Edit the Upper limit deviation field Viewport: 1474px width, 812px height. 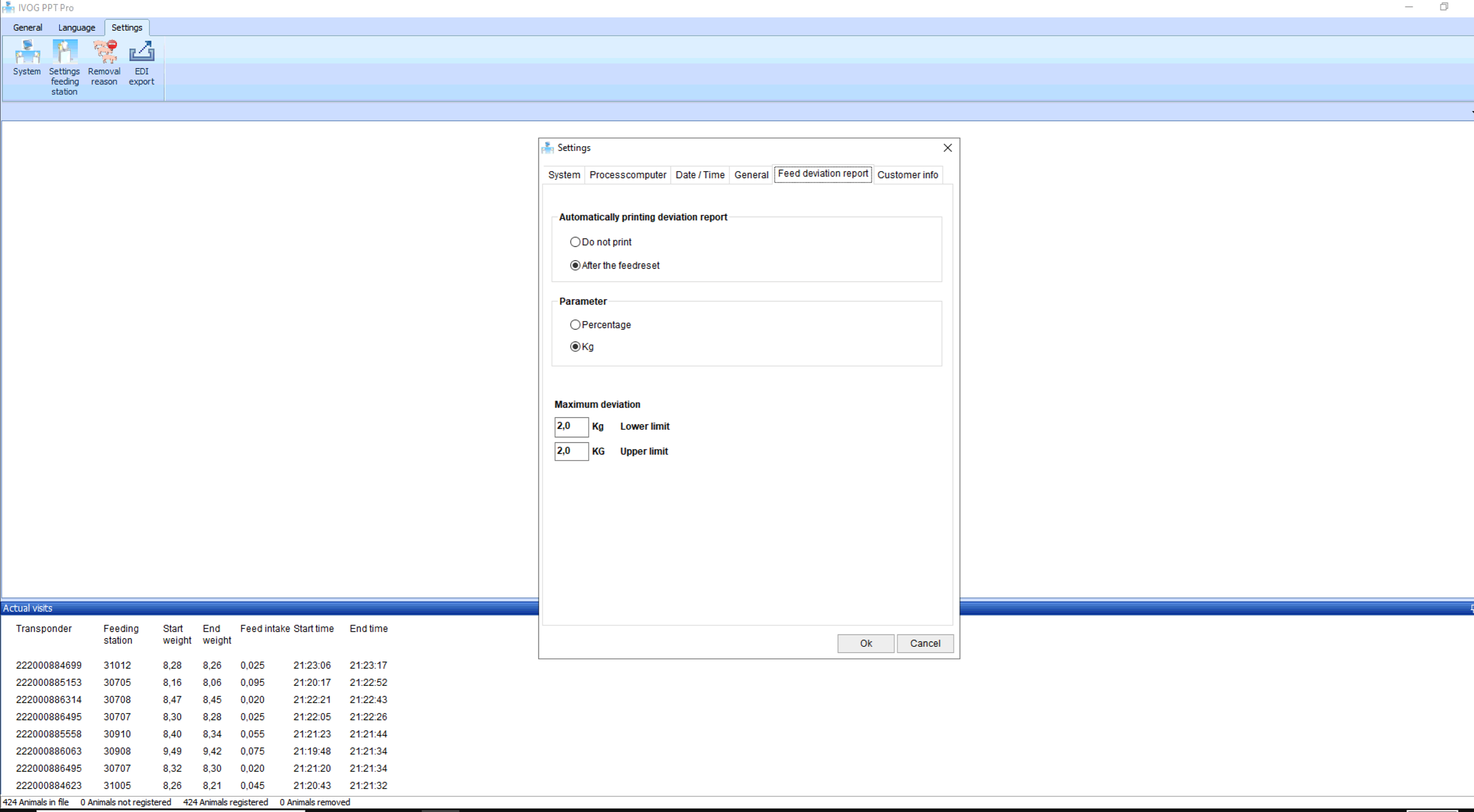point(571,451)
